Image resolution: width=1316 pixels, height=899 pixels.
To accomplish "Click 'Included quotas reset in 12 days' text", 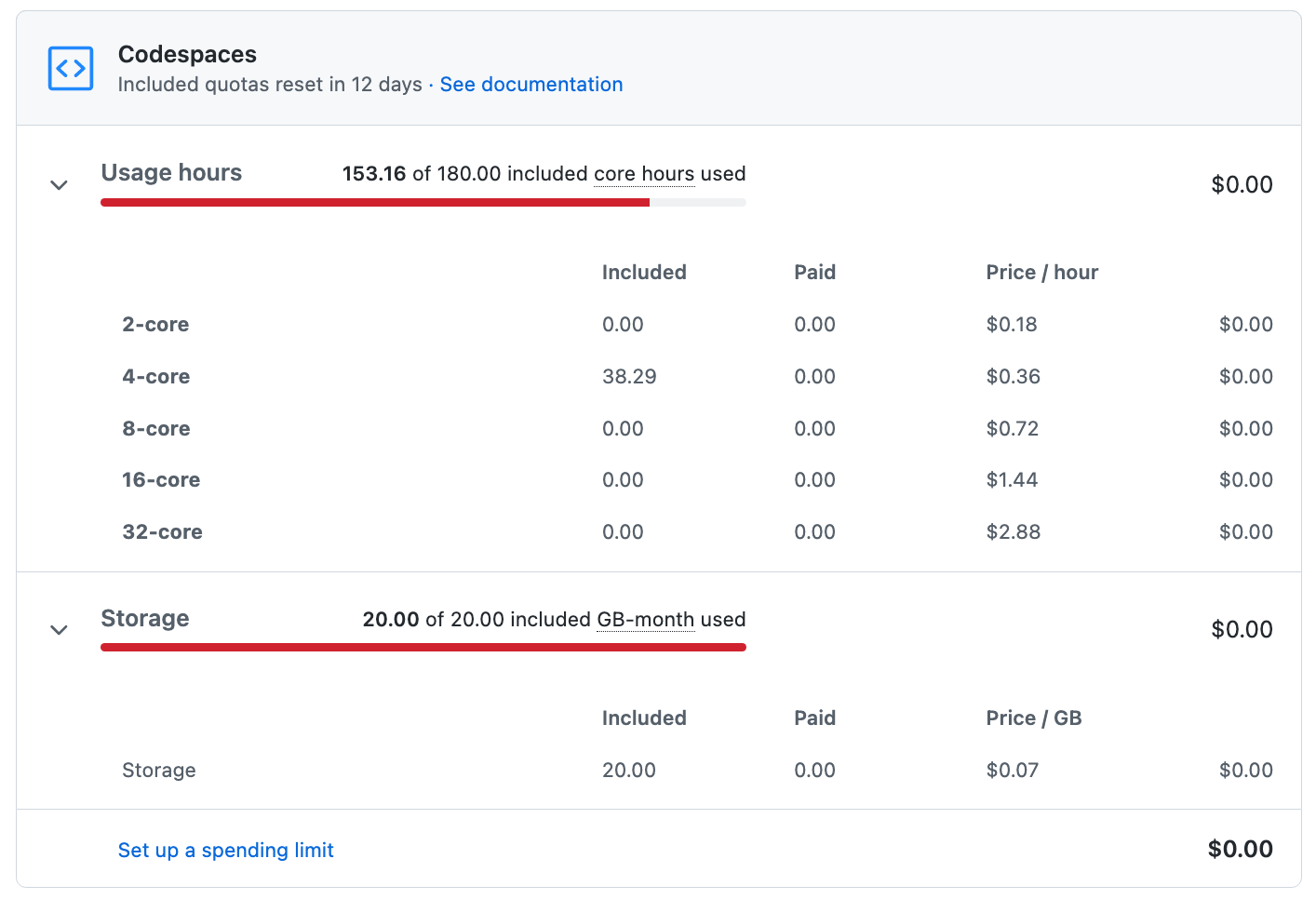I will click(x=270, y=85).
